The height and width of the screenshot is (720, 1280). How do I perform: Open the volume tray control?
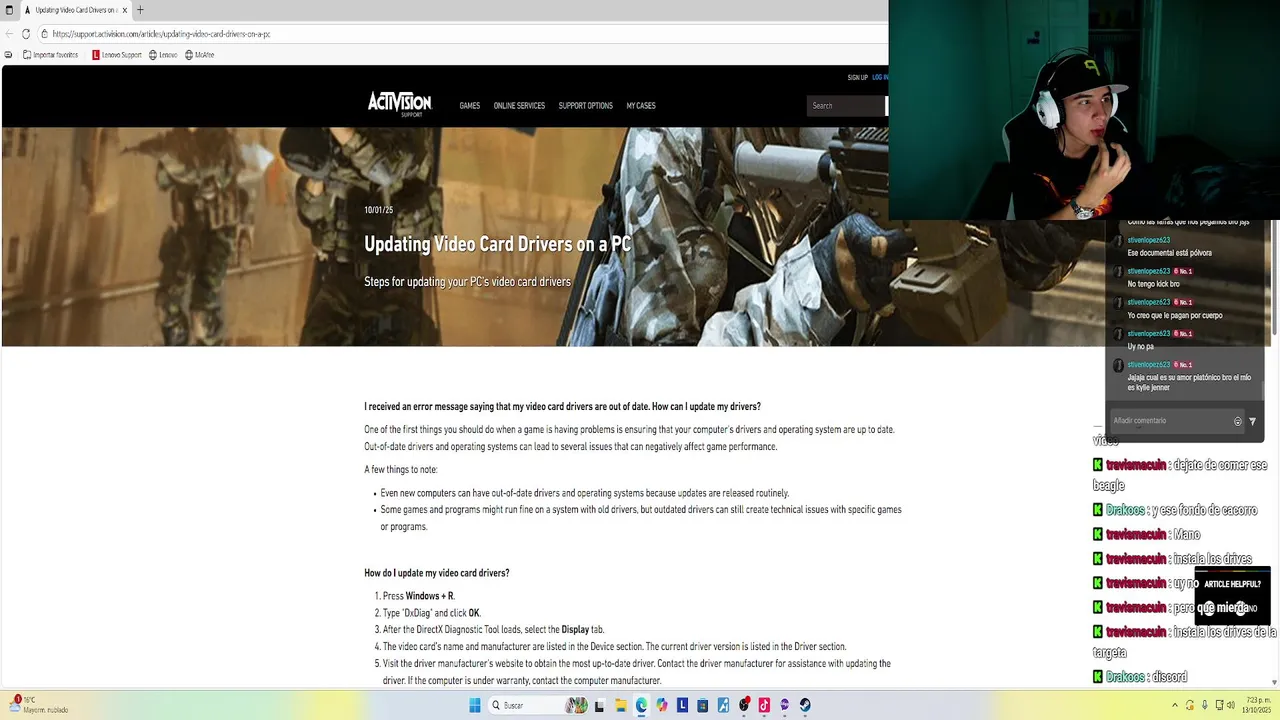[x=1229, y=705]
